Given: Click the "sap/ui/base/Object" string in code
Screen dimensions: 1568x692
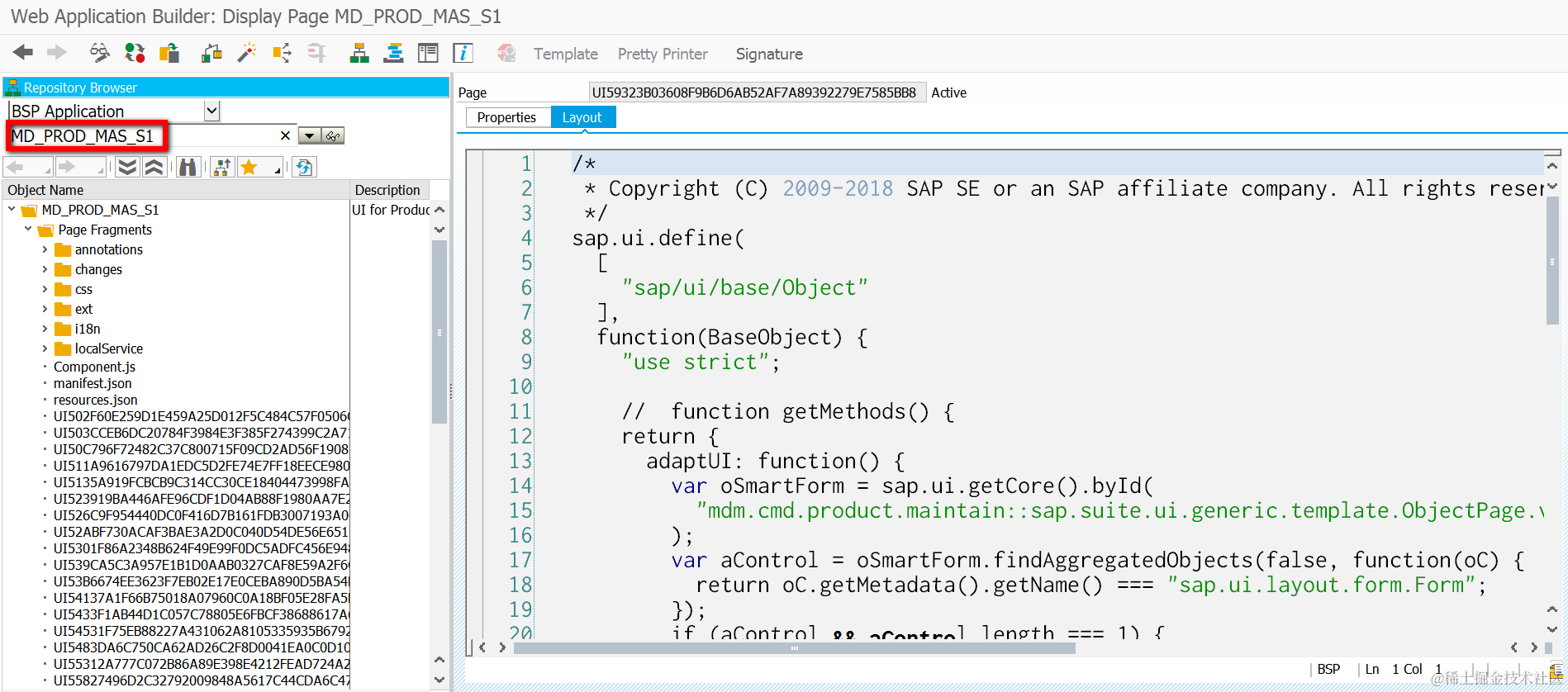Looking at the screenshot, I should coord(745,287).
